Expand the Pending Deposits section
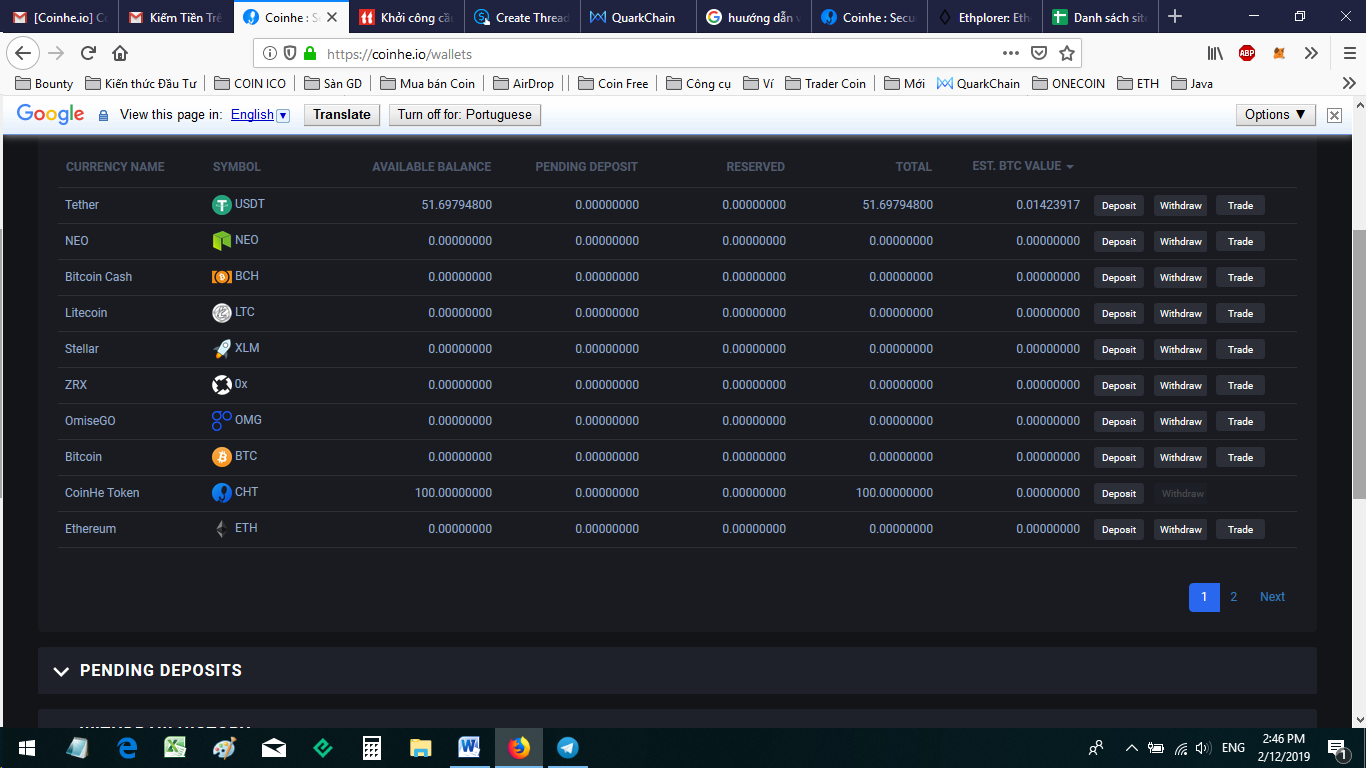 61,671
